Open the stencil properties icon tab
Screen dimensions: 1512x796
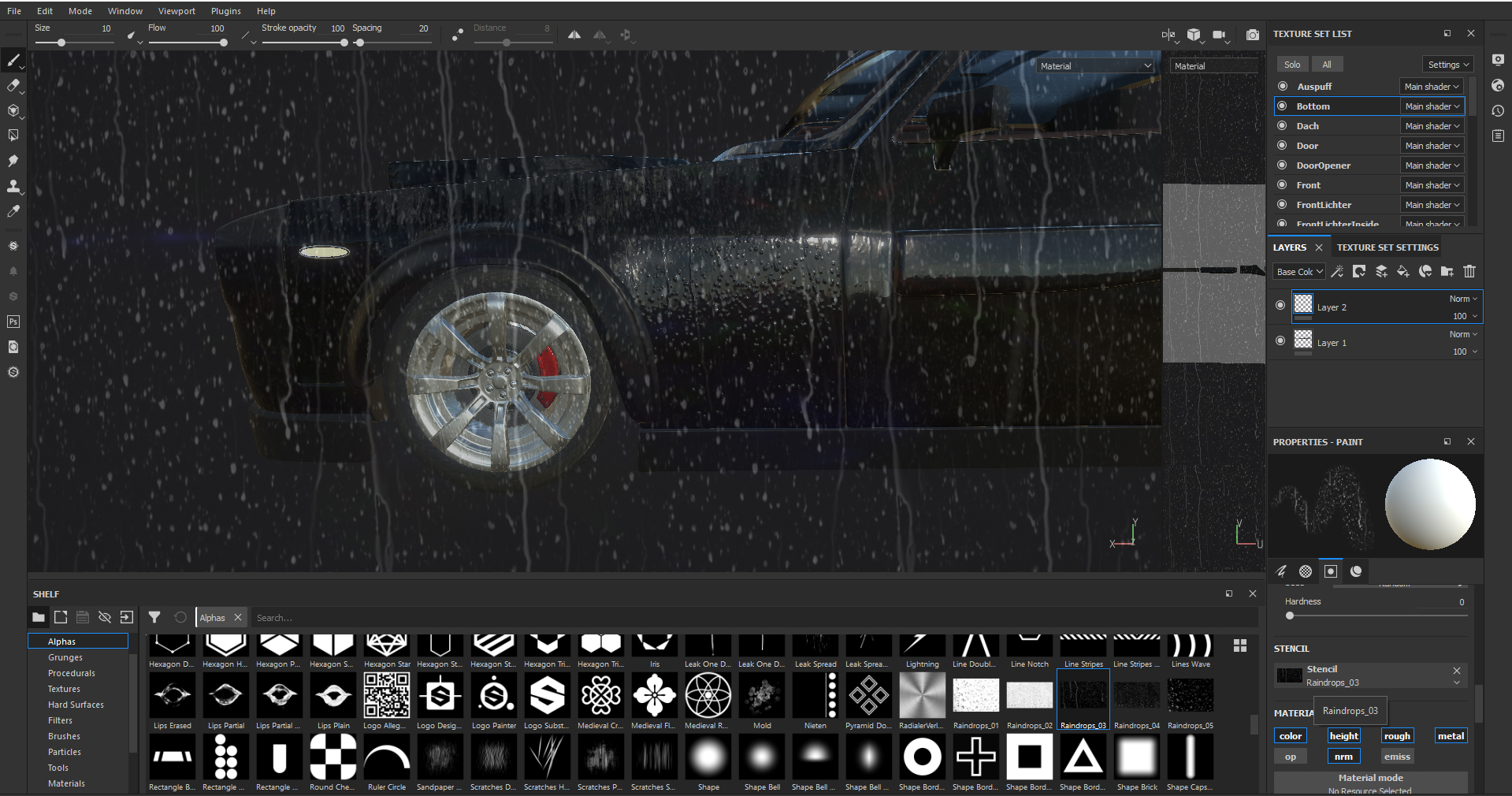coord(1331,571)
